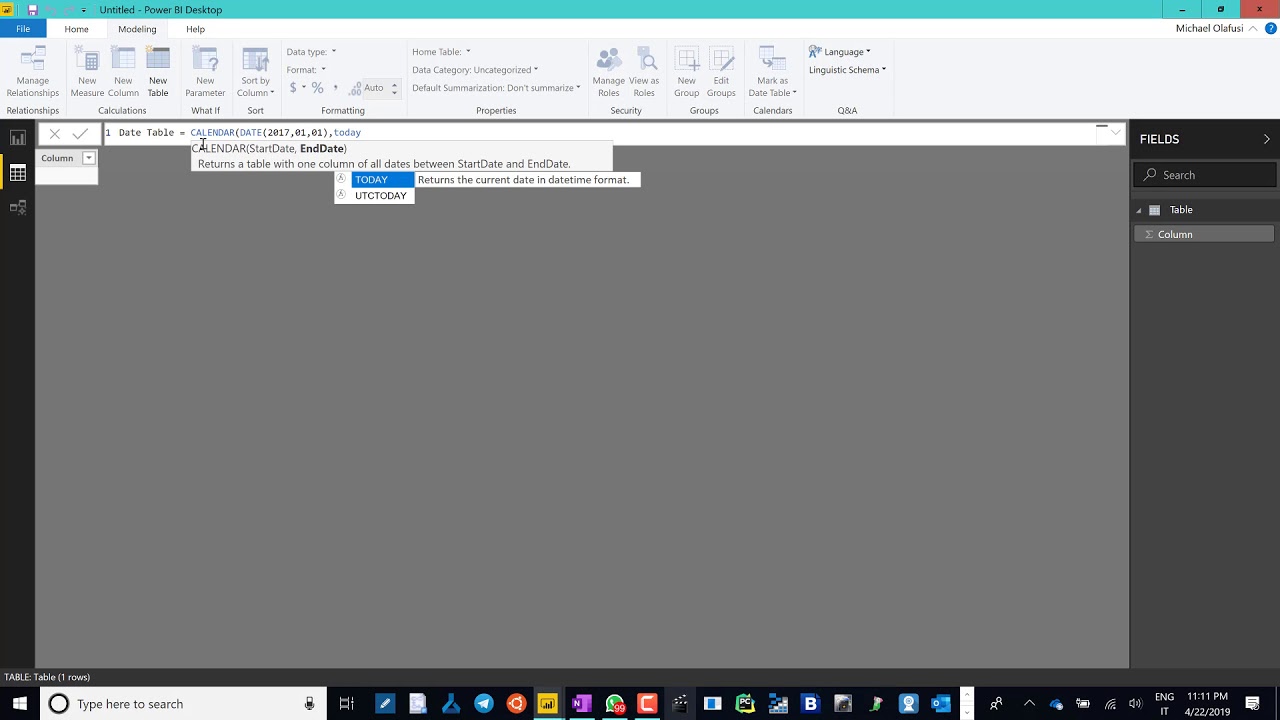Open Telegram from taskbar

(x=483, y=704)
